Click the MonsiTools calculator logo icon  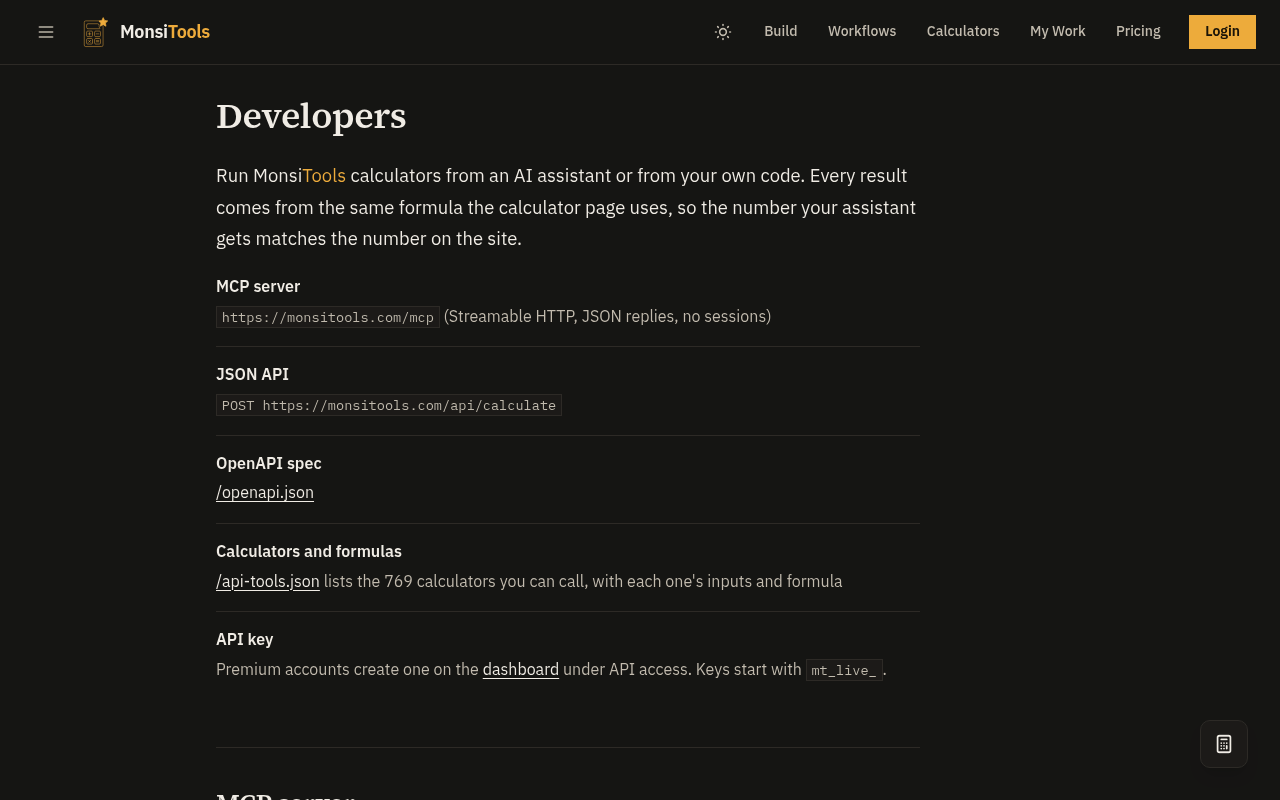95,32
